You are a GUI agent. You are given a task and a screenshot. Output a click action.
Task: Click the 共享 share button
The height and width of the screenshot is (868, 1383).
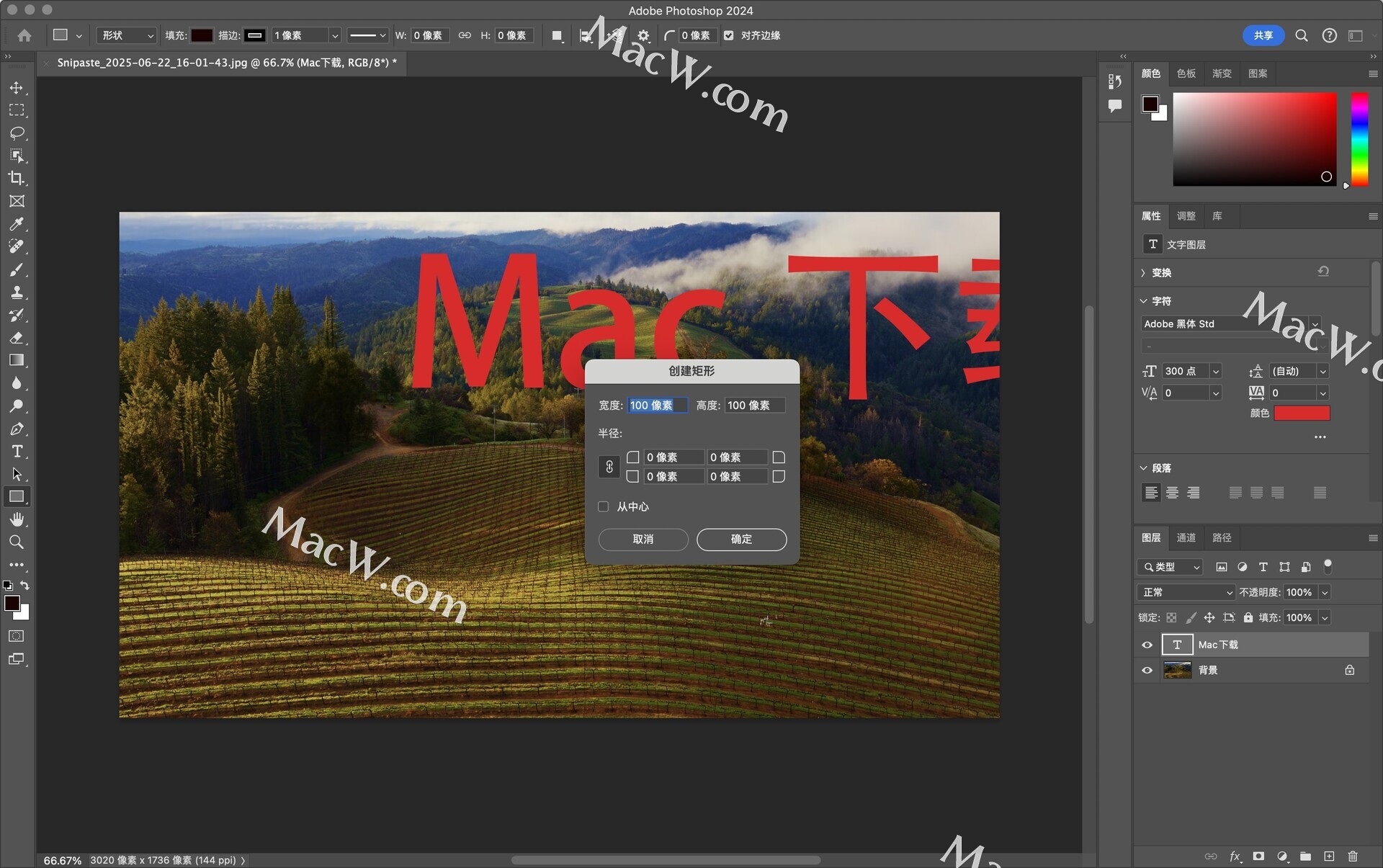tap(1263, 35)
